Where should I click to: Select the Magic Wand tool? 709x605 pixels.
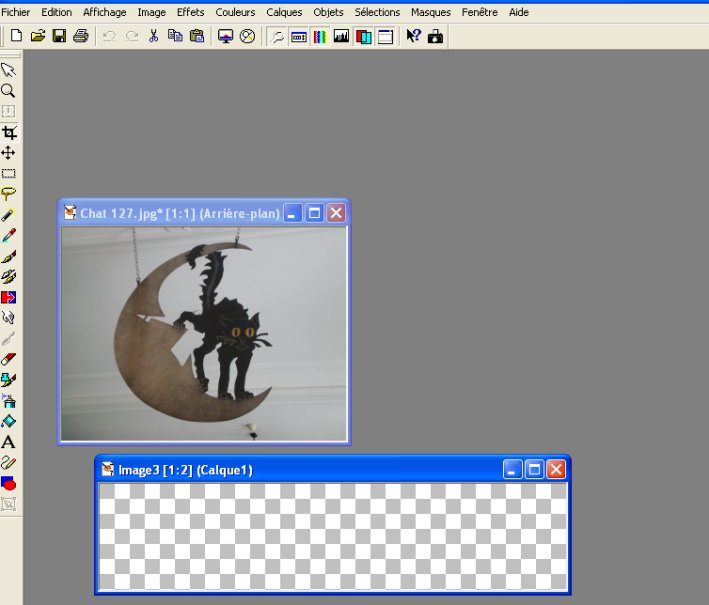9,215
